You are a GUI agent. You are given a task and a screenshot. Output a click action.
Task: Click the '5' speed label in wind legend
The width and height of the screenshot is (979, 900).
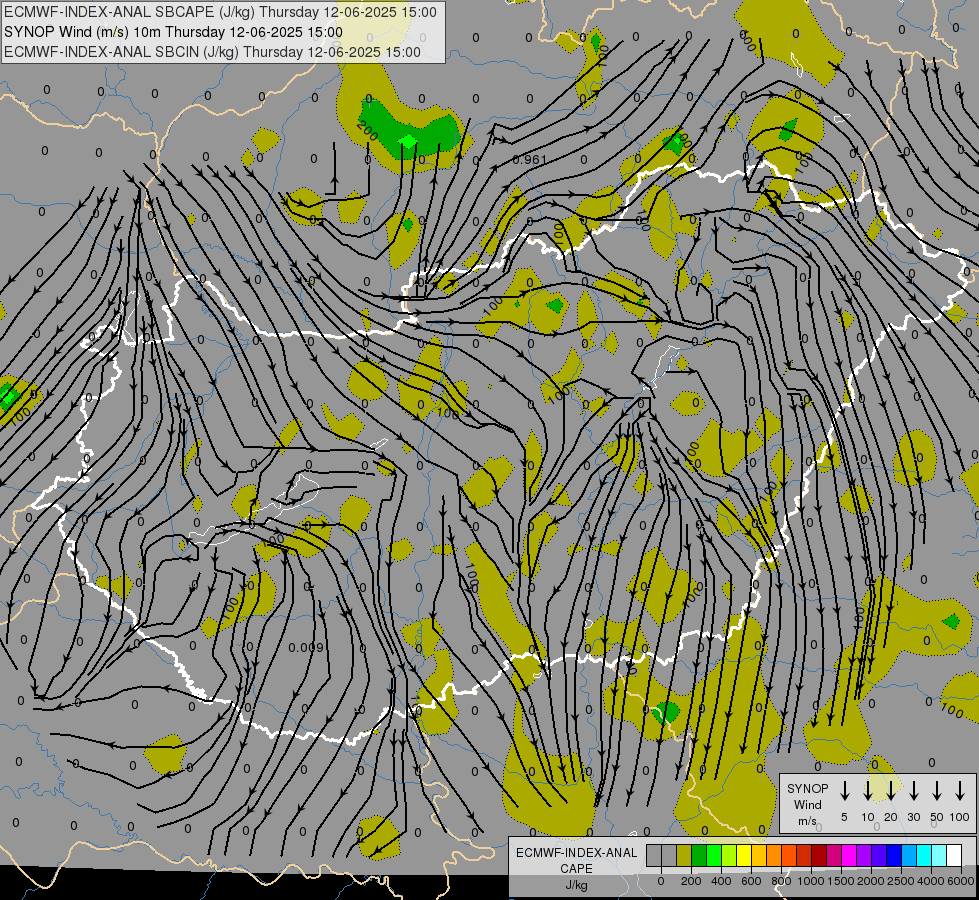(x=844, y=817)
